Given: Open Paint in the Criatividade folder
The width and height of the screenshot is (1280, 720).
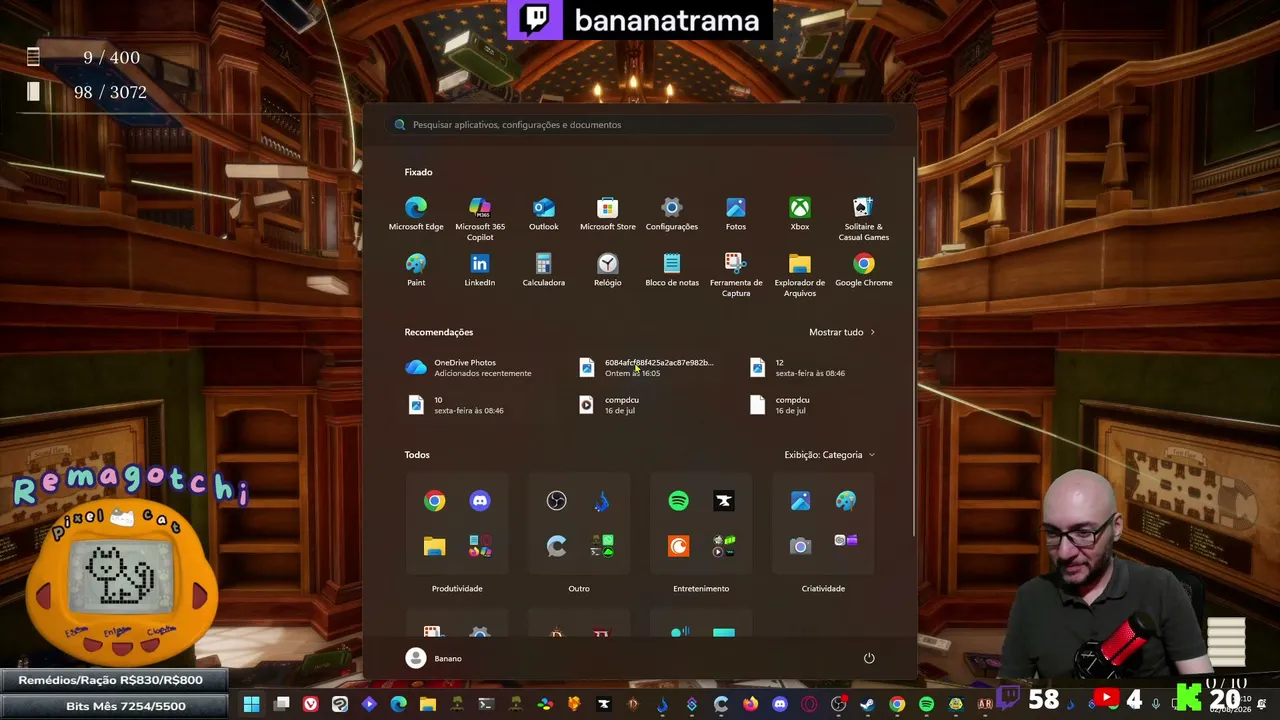Looking at the screenshot, I should click(x=846, y=501).
